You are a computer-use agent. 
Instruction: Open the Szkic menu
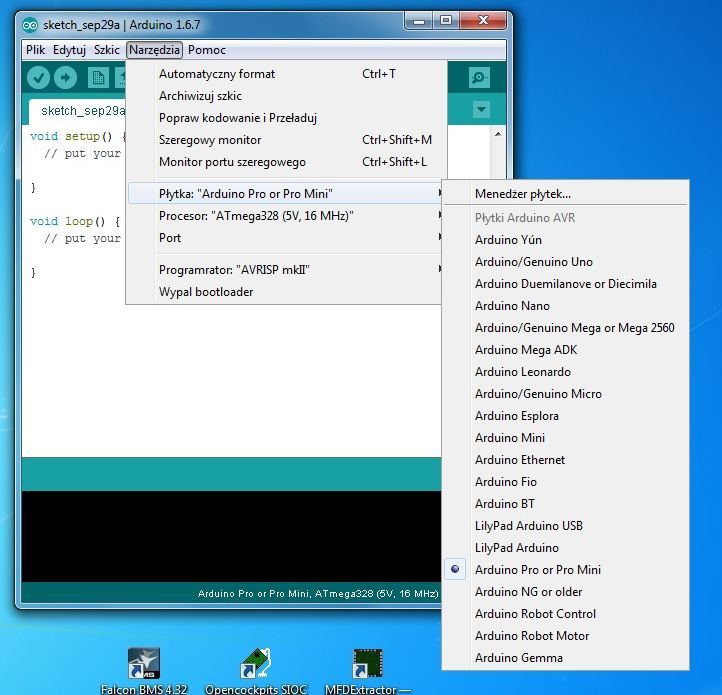tap(107, 50)
